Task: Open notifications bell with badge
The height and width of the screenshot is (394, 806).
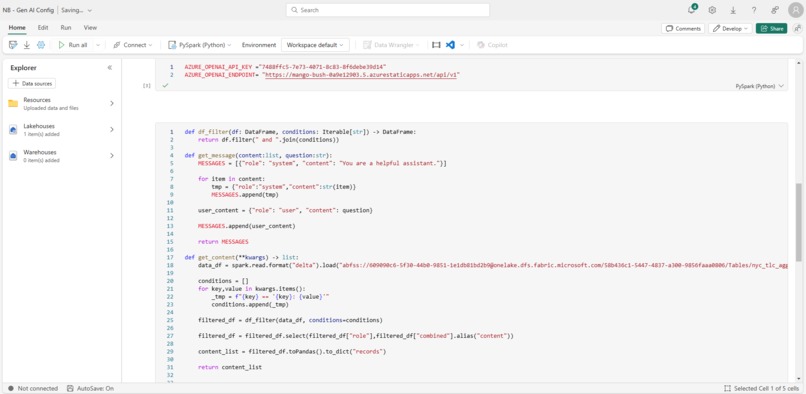Action: tap(692, 10)
